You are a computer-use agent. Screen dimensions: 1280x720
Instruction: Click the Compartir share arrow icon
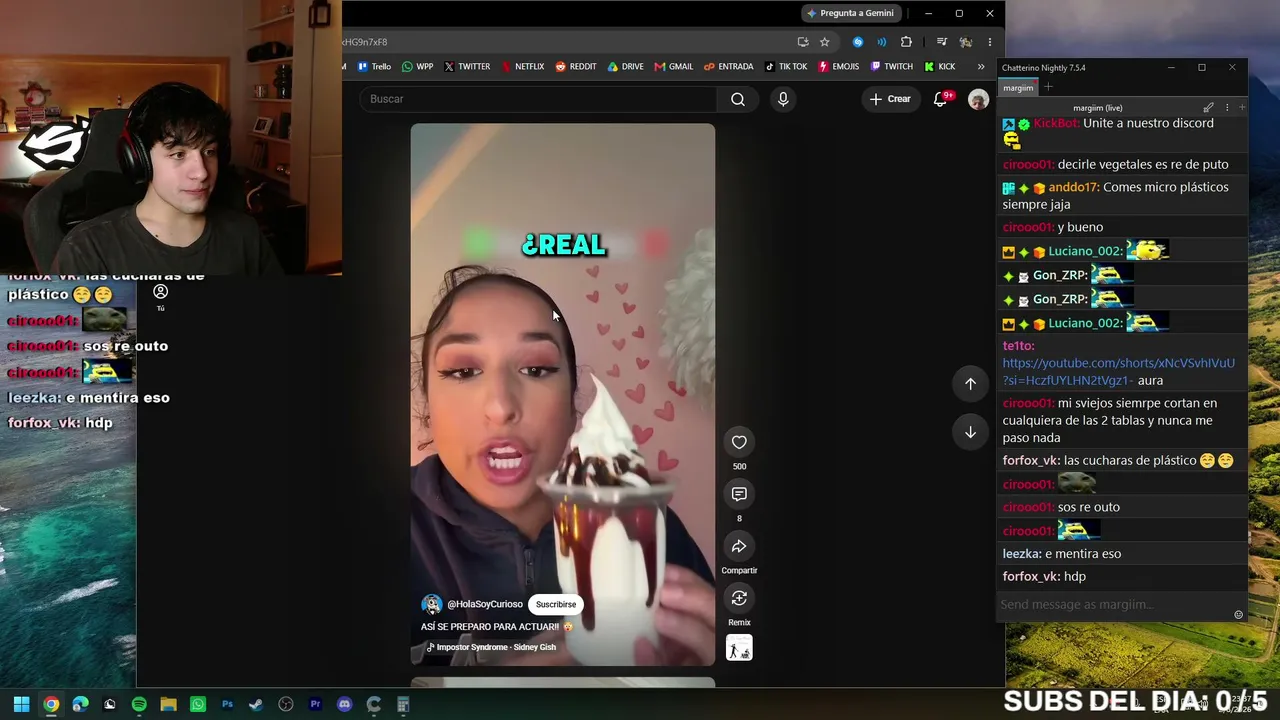click(x=739, y=546)
